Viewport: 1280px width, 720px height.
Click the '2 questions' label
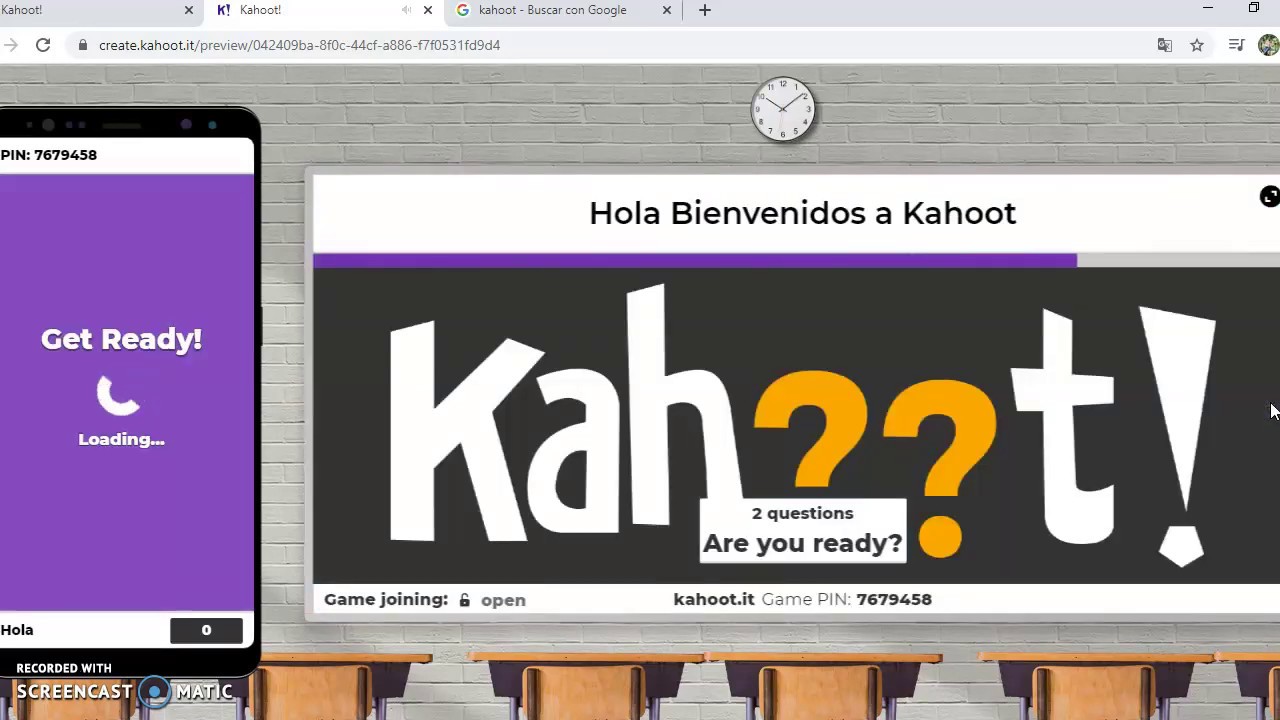(803, 513)
